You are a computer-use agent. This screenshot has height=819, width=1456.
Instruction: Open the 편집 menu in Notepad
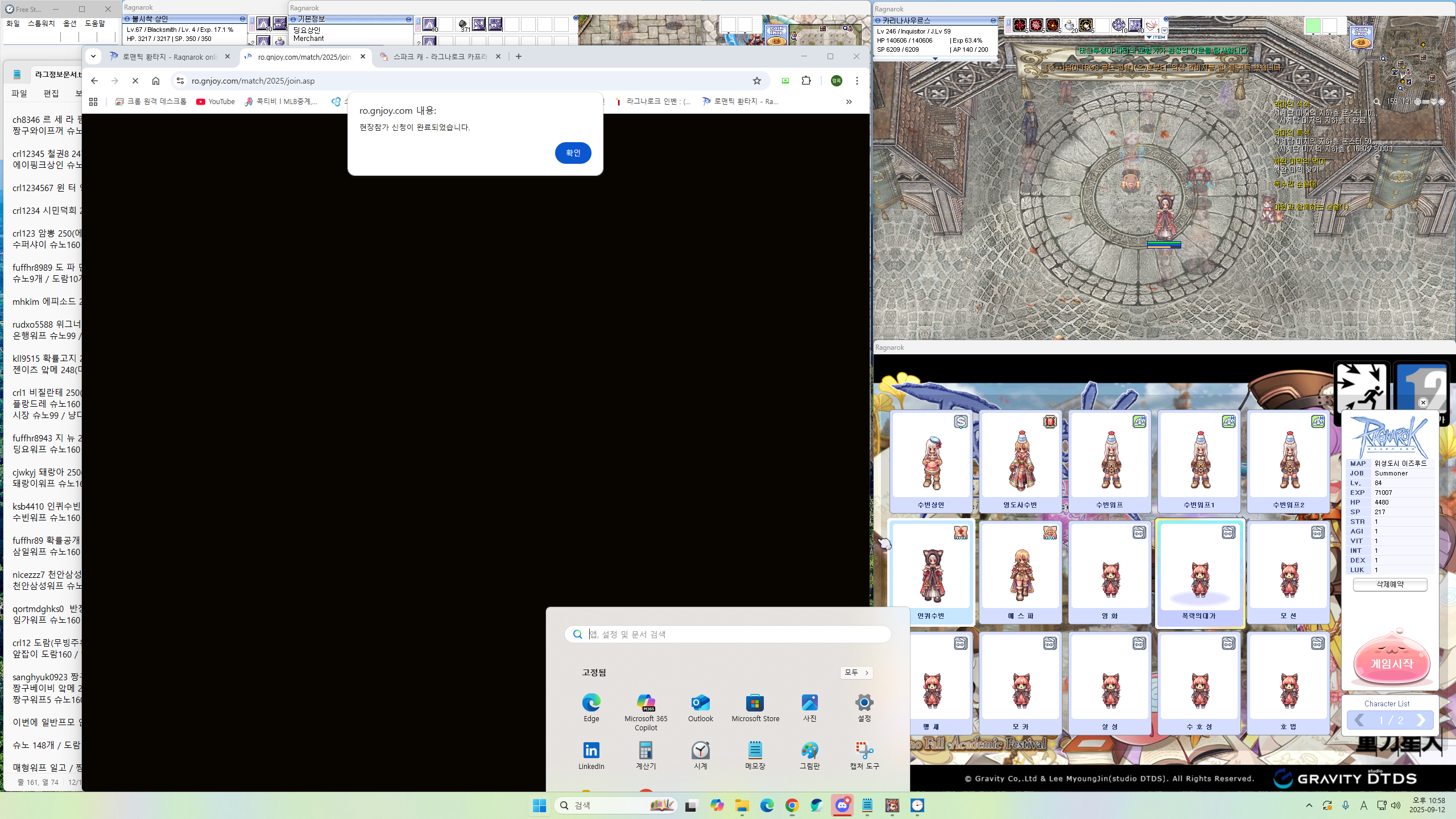coord(51,93)
